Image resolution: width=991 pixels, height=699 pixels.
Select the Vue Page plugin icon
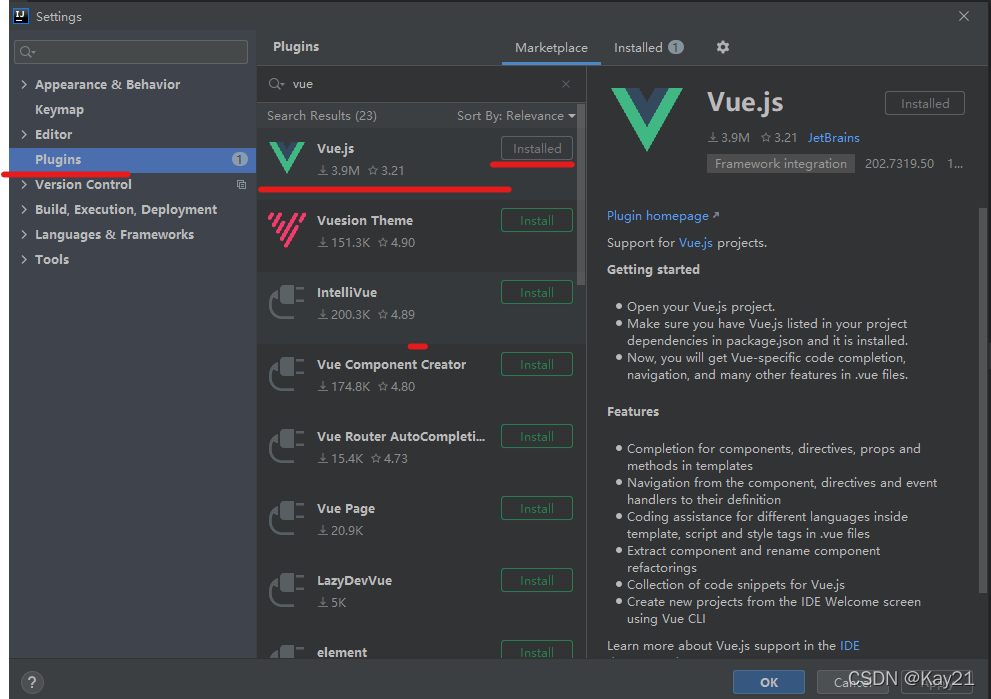[x=287, y=518]
